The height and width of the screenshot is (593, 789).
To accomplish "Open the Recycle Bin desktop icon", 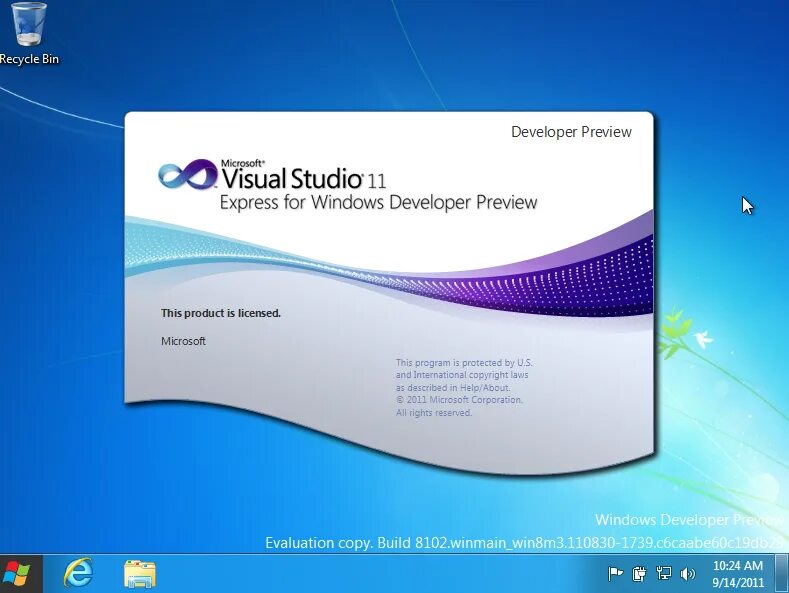I will [29, 33].
